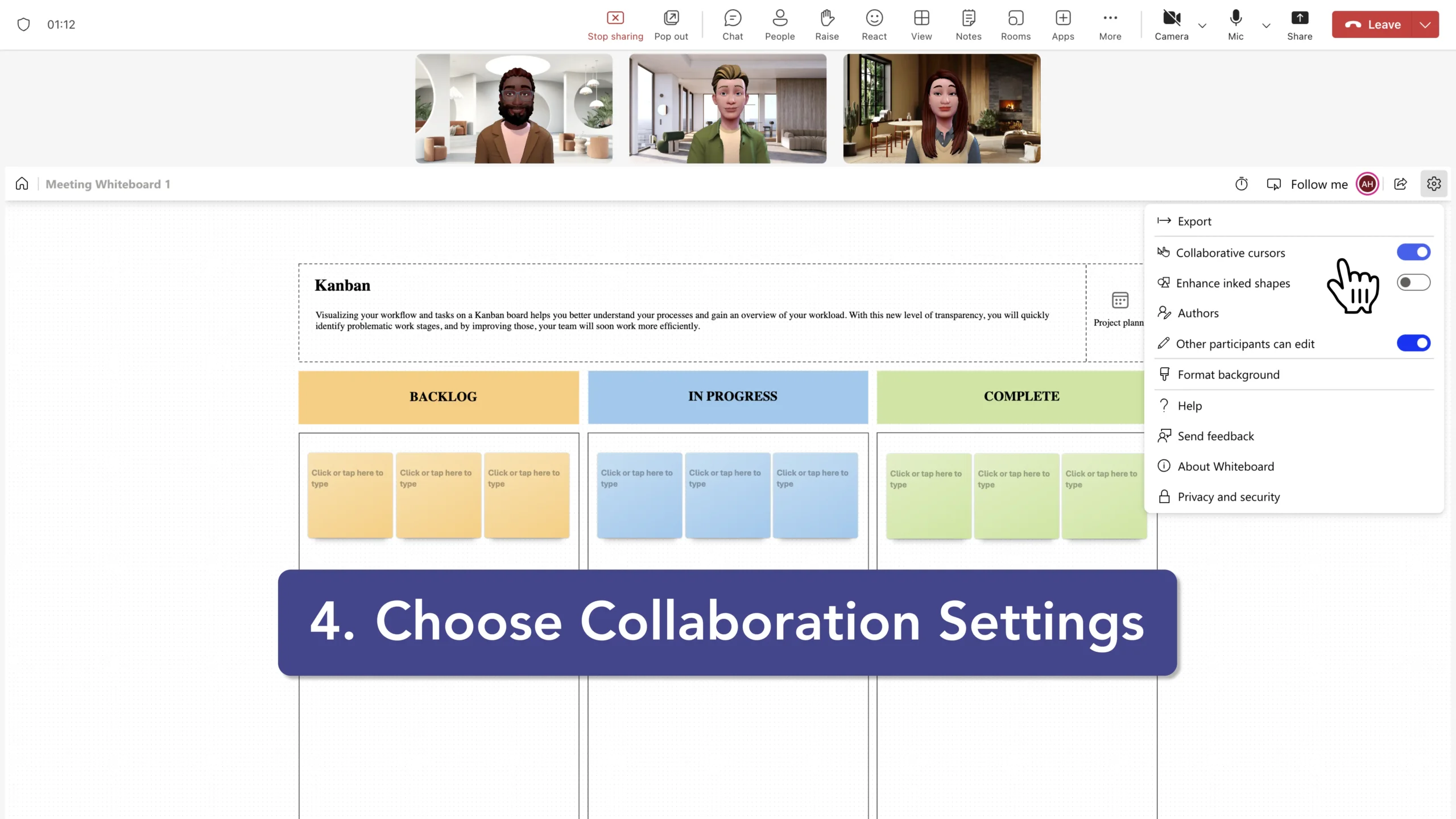Open the Chat panel
This screenshot has height=819, width=1456.
(733, 25)
